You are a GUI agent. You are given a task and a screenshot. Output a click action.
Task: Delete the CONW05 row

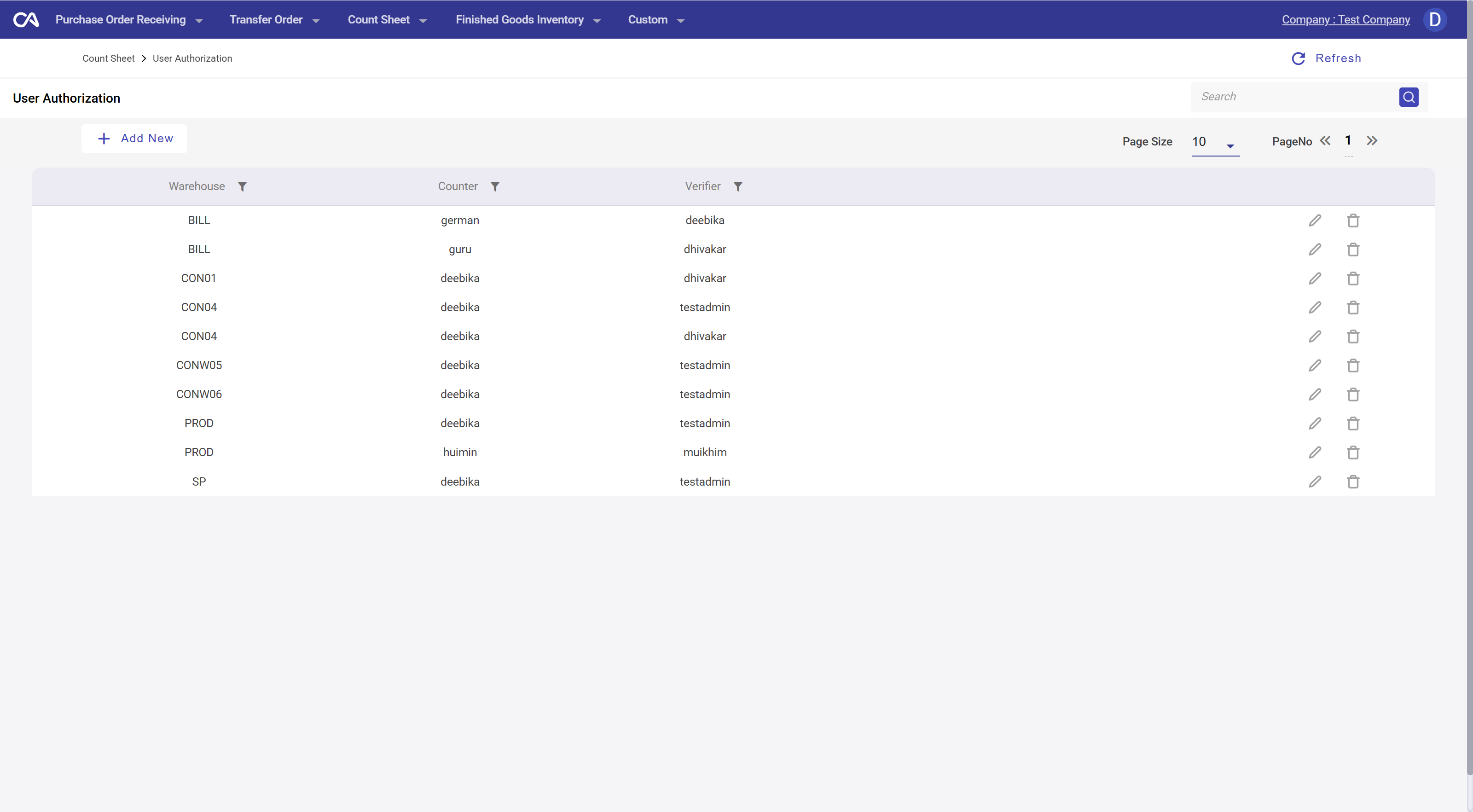coord(1353,366)
